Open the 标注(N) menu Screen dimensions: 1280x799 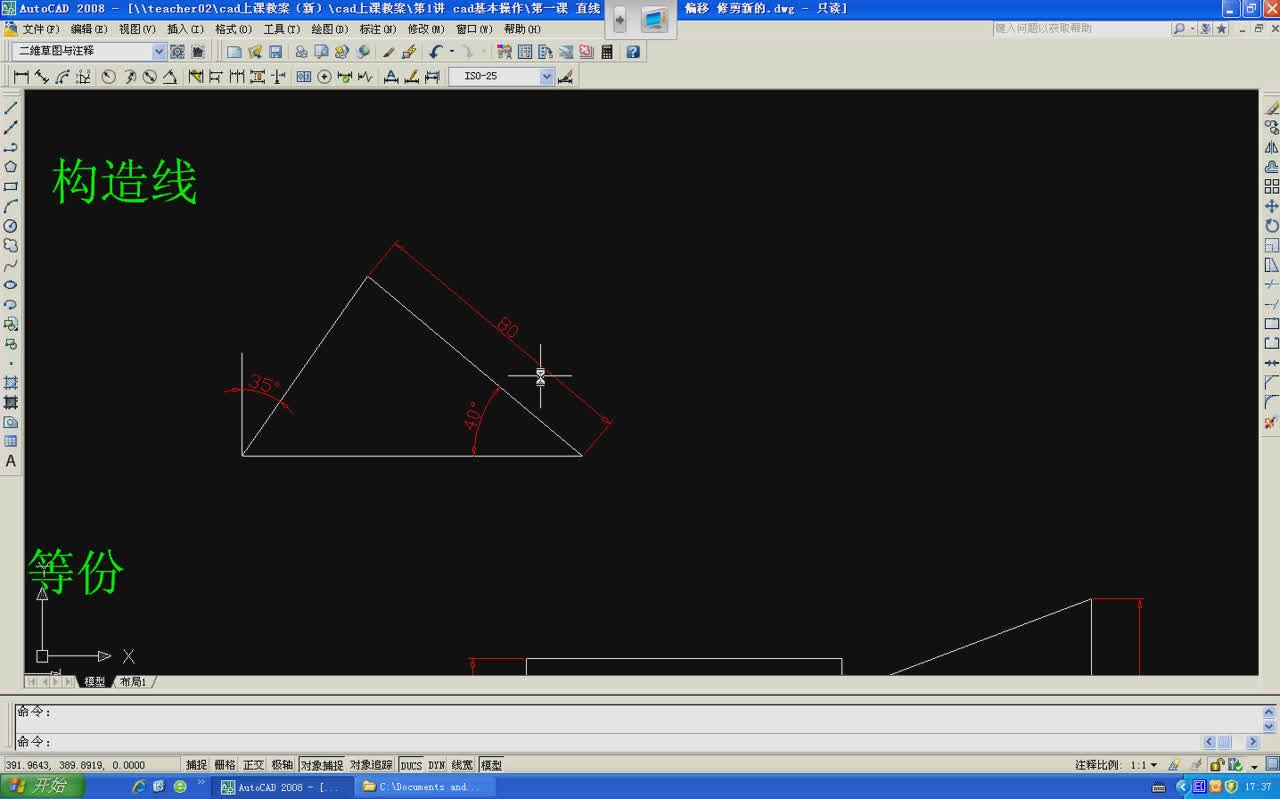click(x=378, y=29)
